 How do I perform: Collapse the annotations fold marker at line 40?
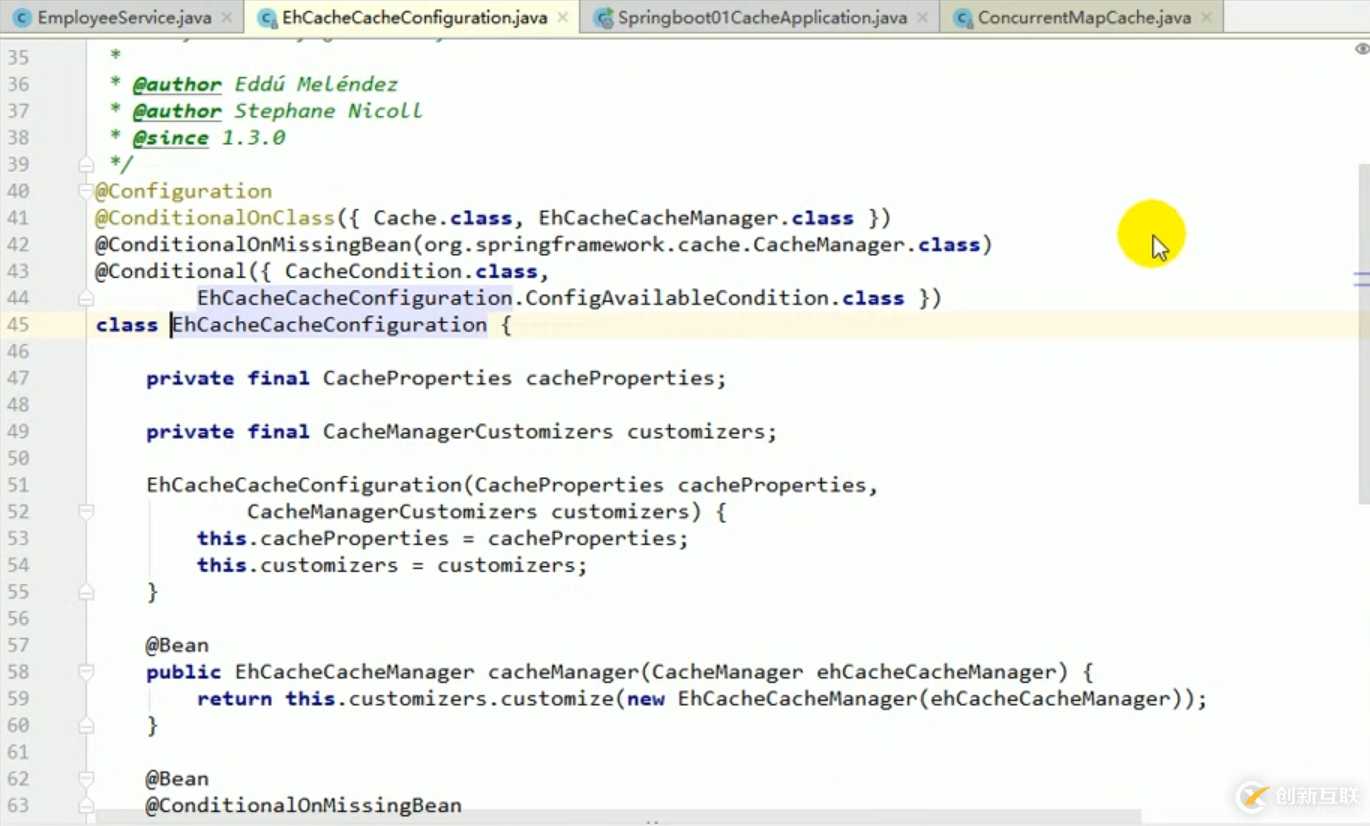(86, 191)
